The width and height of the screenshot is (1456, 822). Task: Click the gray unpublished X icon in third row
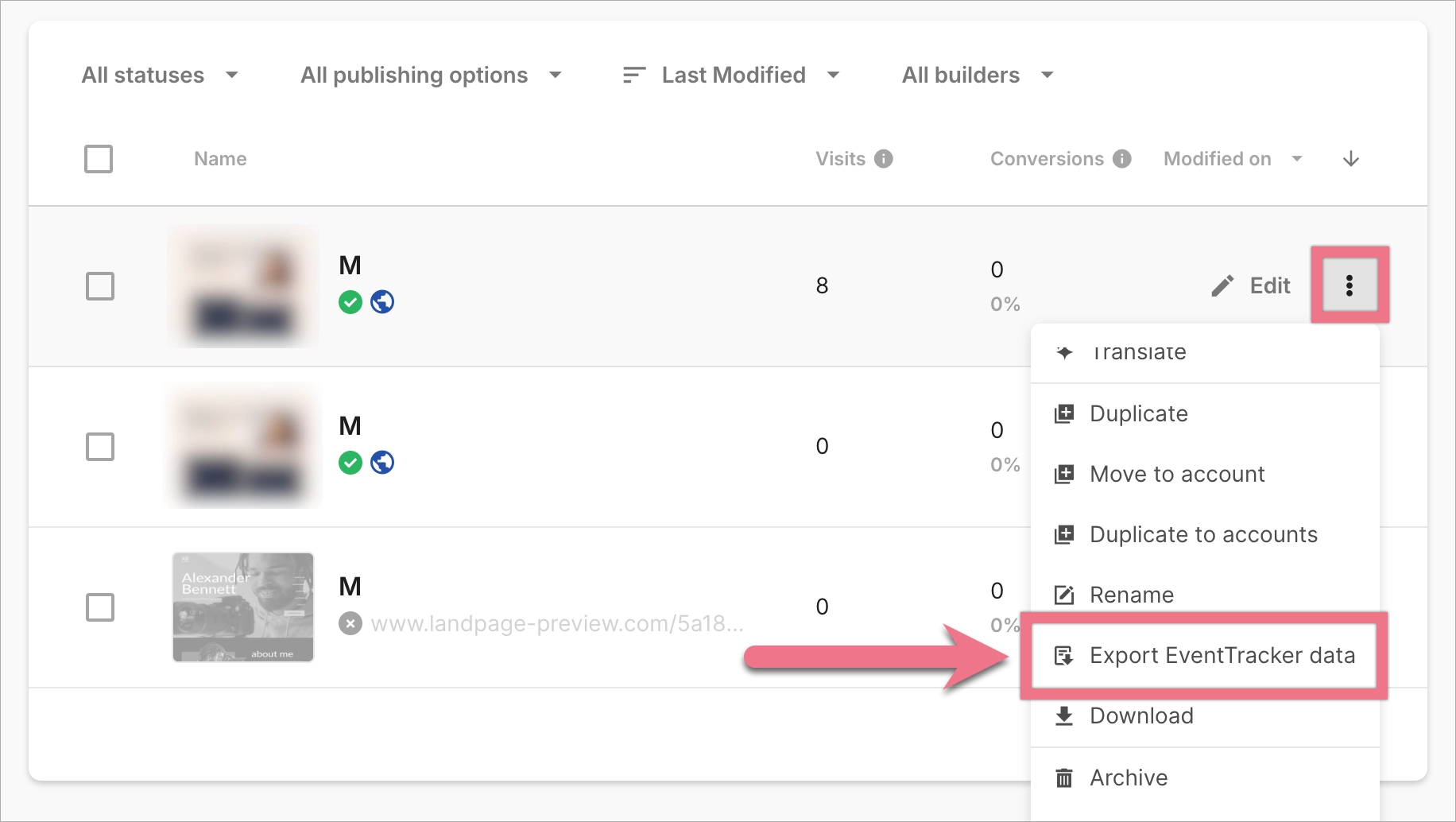coord(350,623)
